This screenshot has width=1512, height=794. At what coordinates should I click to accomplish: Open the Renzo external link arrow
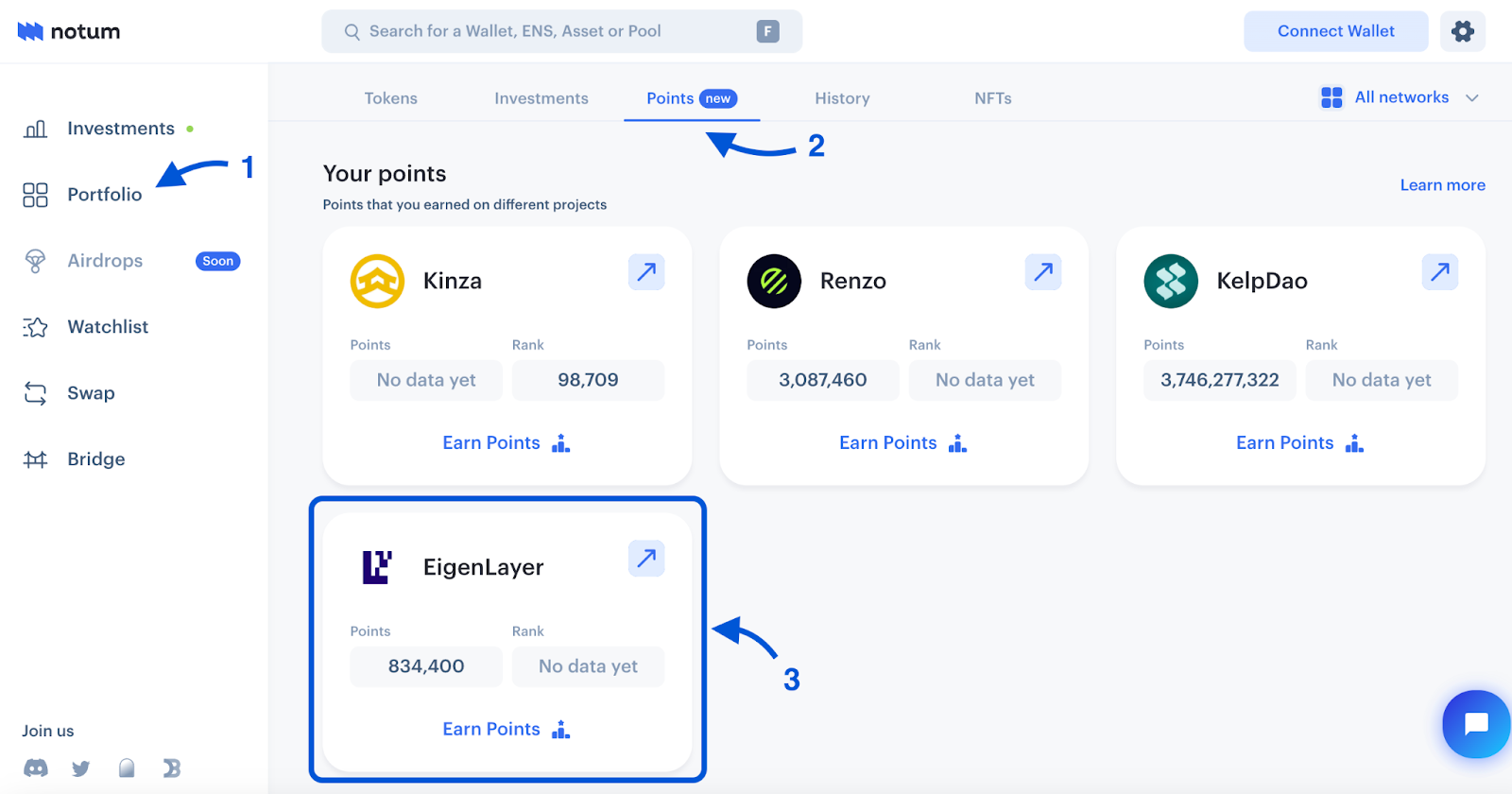(1043, 272)
